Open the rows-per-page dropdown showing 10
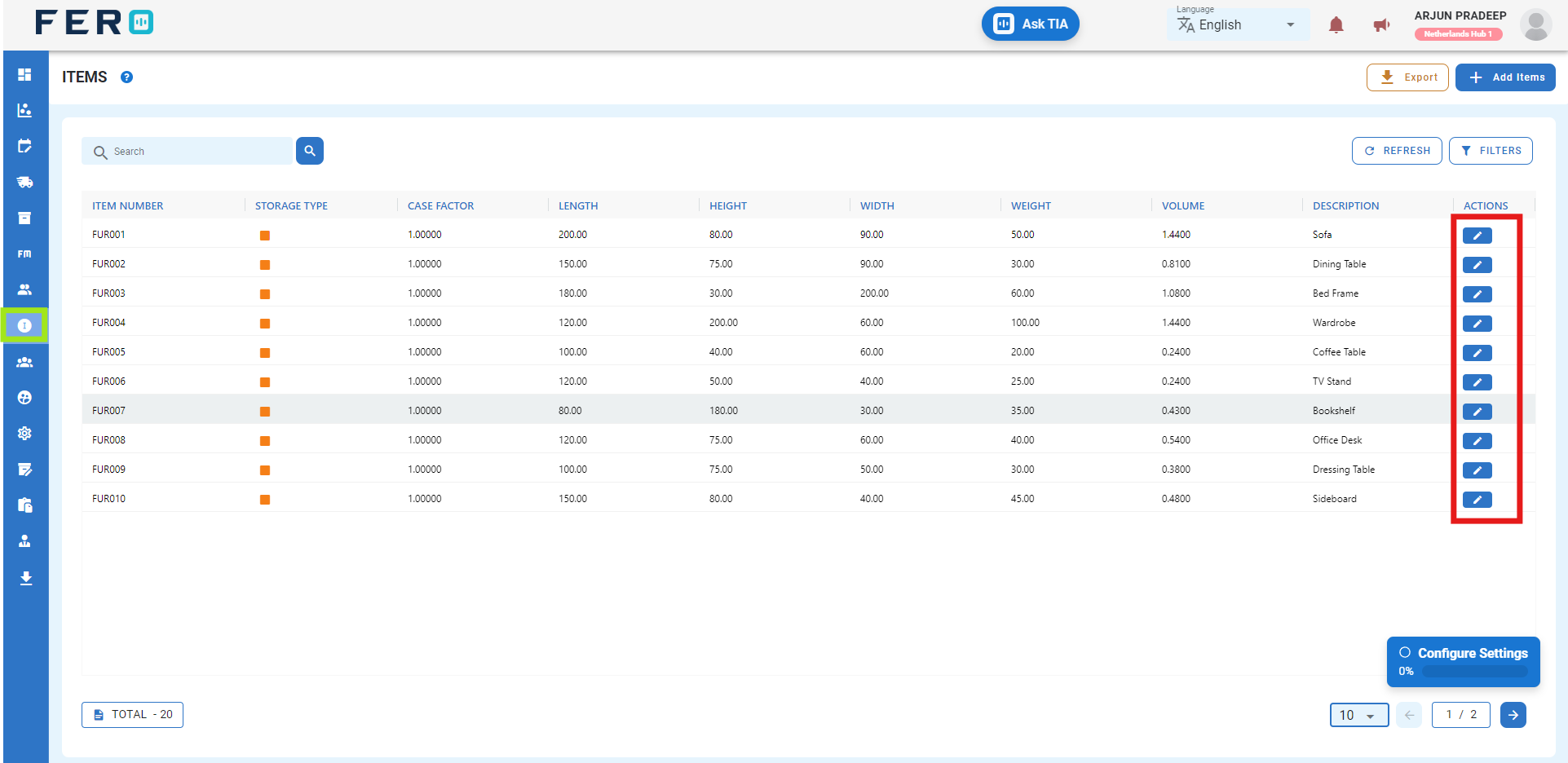Viewport: 1568px width, 763px height. [1358, 715]
